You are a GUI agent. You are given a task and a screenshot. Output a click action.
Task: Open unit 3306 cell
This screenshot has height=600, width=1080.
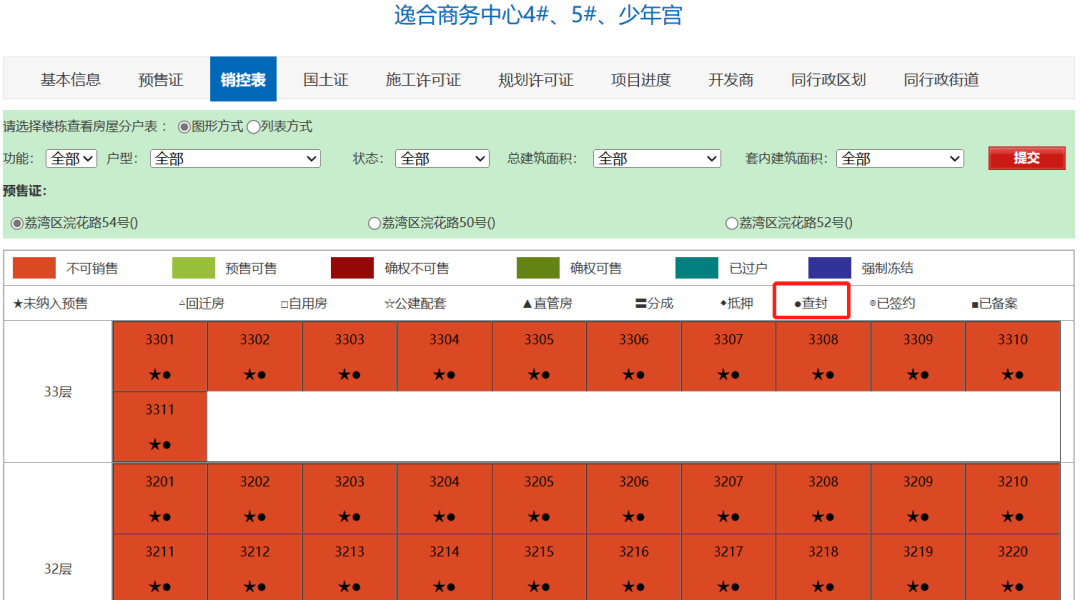(634, 357)
